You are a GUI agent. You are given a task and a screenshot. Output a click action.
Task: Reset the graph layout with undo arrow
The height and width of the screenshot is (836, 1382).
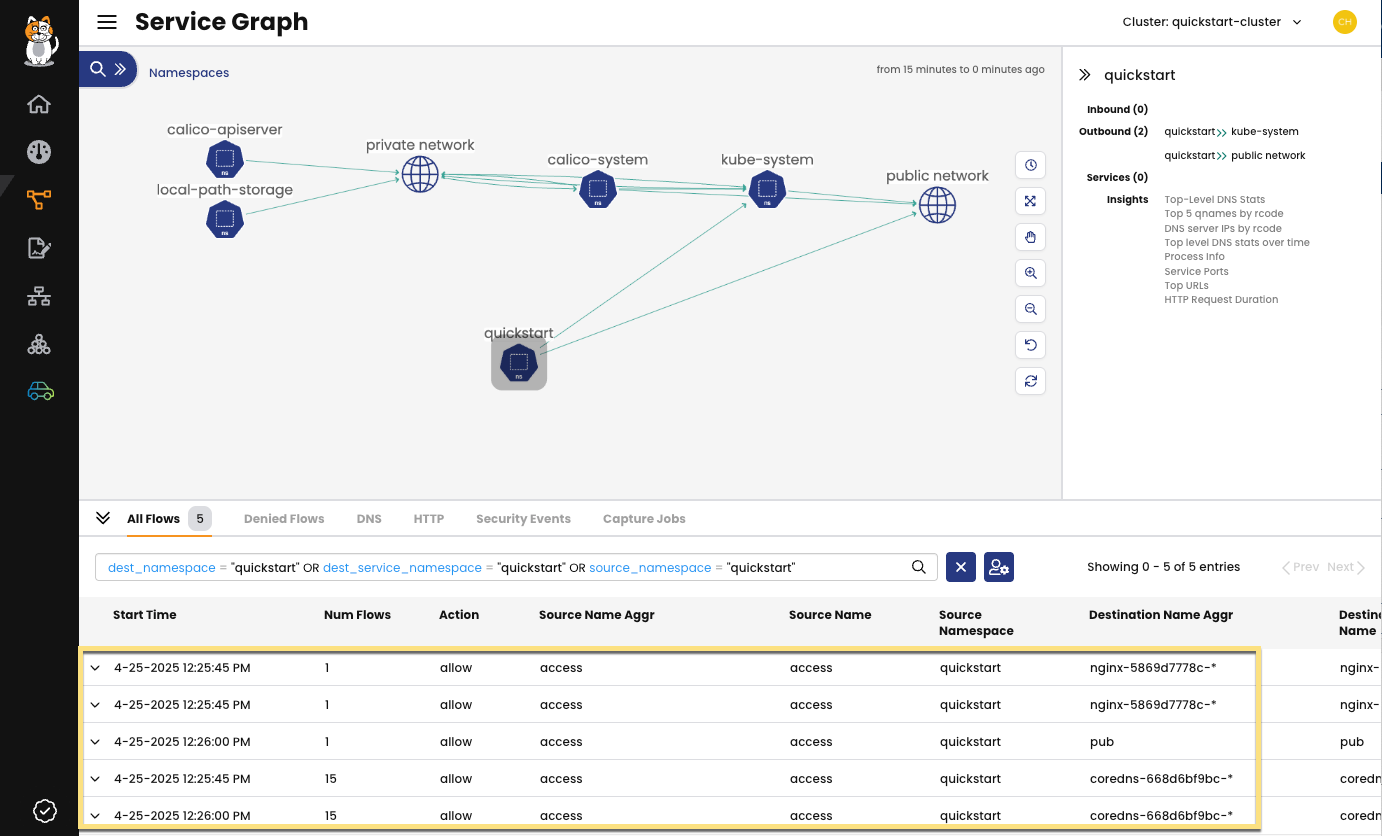coord(1030,344)
